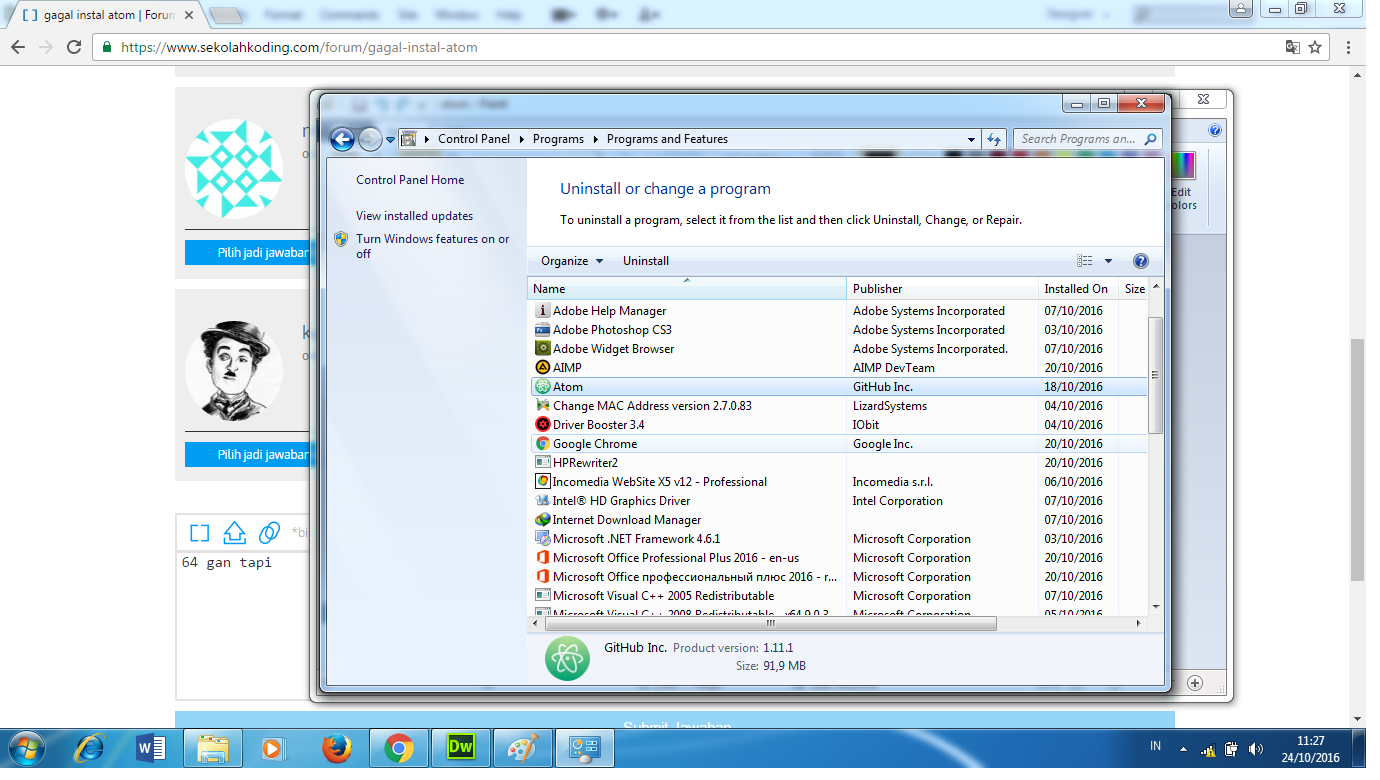The image size is (1380, 780).
Task: Sort by the Publisher column header
Action: tap(942, 288)
